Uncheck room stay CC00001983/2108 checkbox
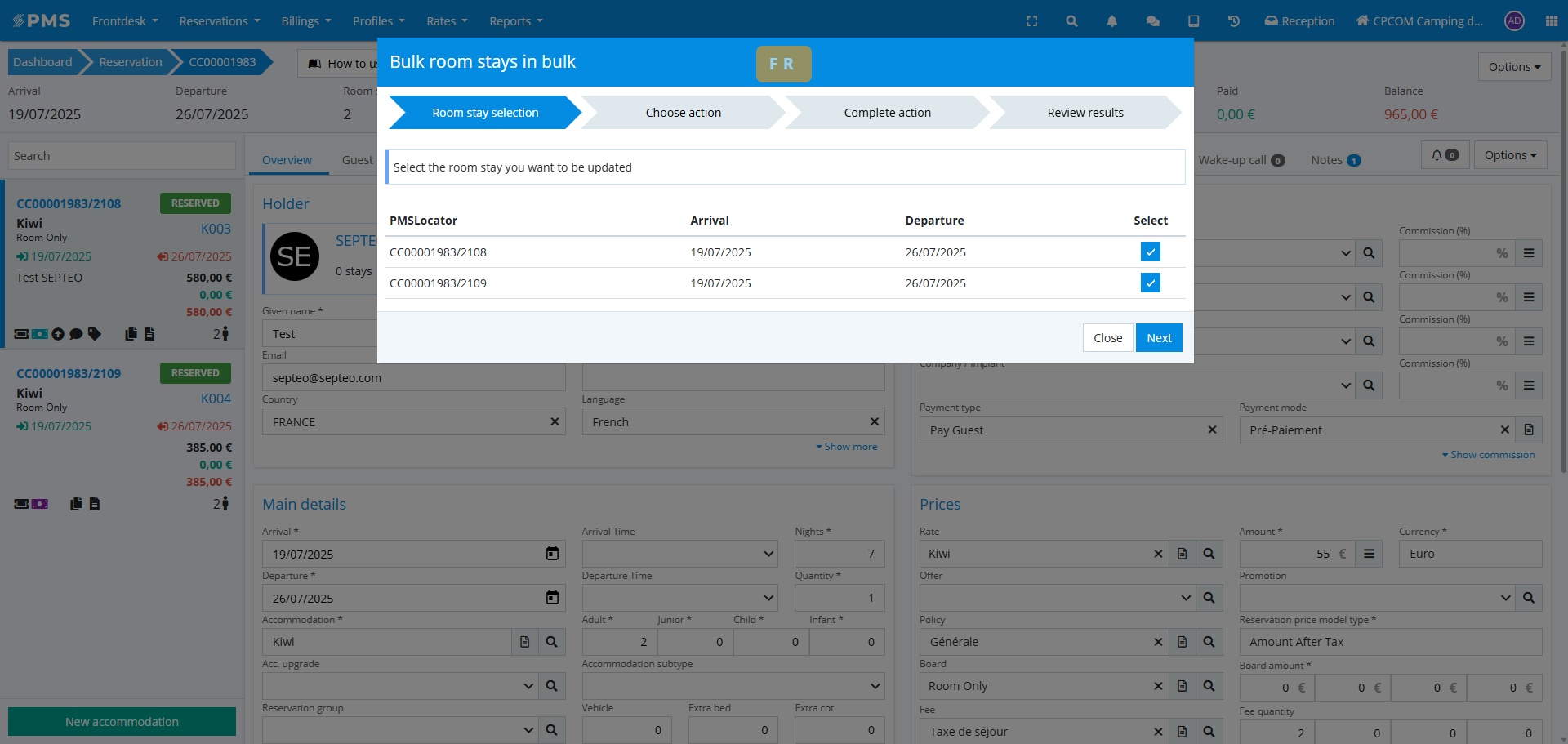 pos(1150,252)
